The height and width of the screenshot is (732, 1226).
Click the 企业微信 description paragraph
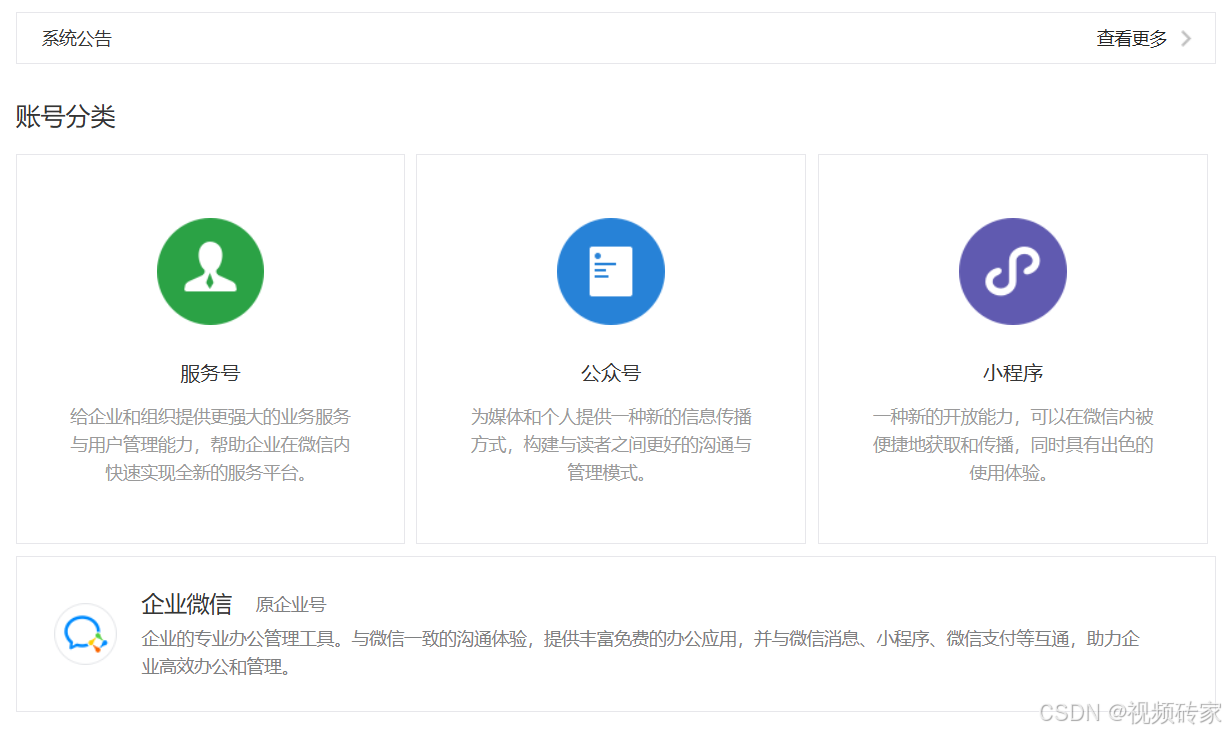click(641, 652)
